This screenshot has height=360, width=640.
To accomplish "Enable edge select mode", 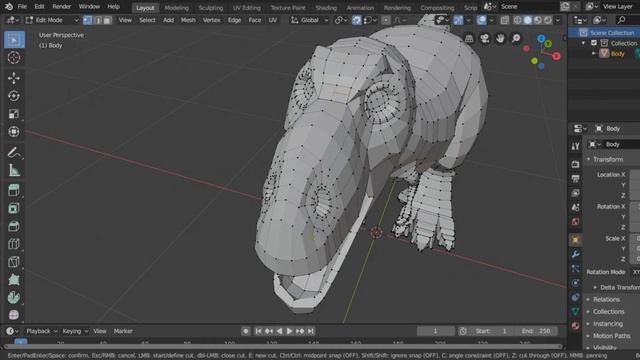I will [x=98, y=20].
